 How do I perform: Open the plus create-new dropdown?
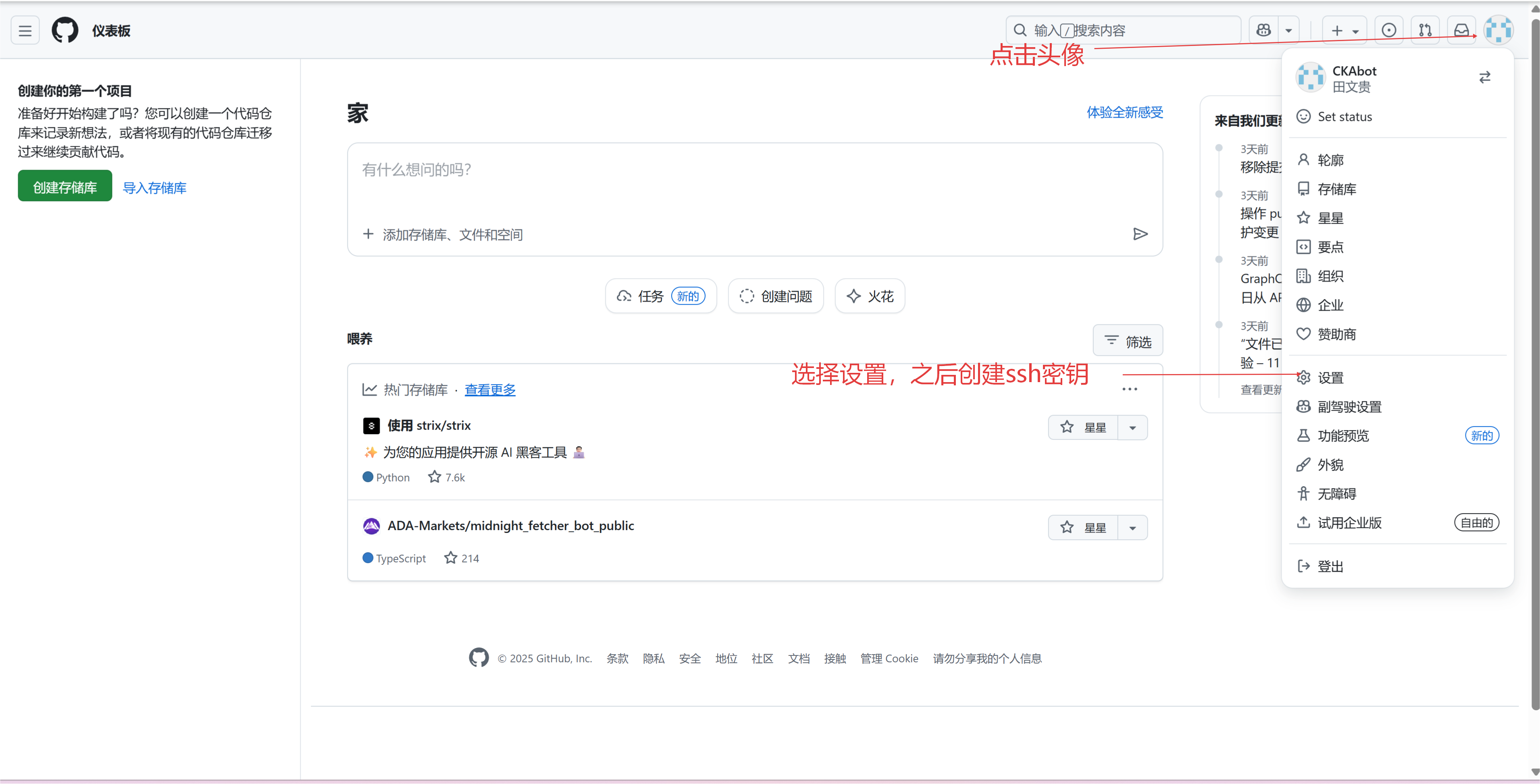tap(1344, 31)
